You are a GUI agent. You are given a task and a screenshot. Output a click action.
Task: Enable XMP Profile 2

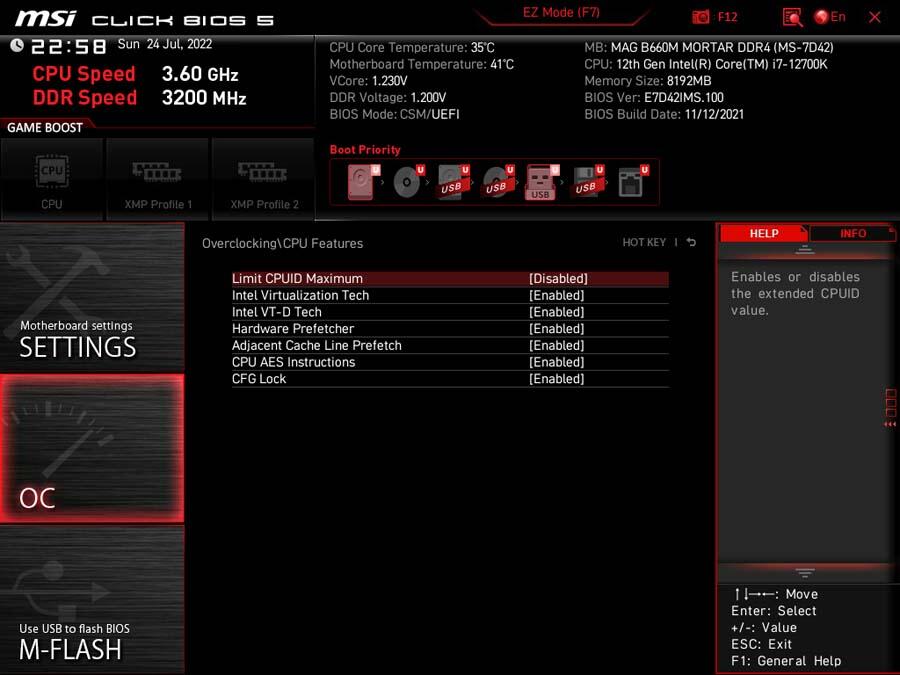click(264, 179)
